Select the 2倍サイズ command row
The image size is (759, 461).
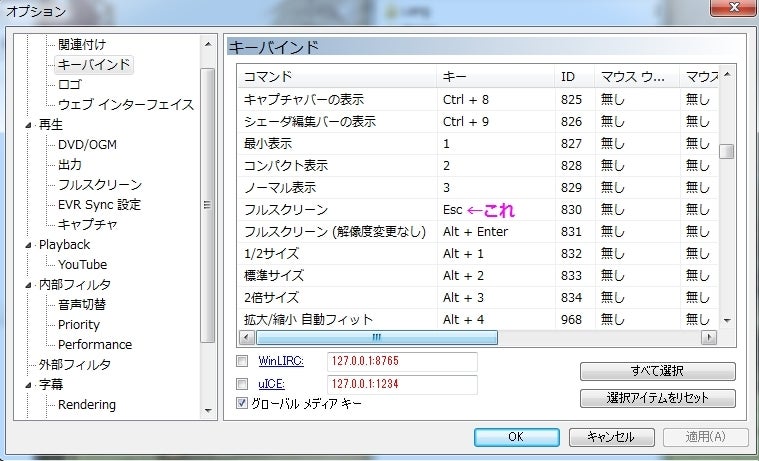[x=478, y=297]
